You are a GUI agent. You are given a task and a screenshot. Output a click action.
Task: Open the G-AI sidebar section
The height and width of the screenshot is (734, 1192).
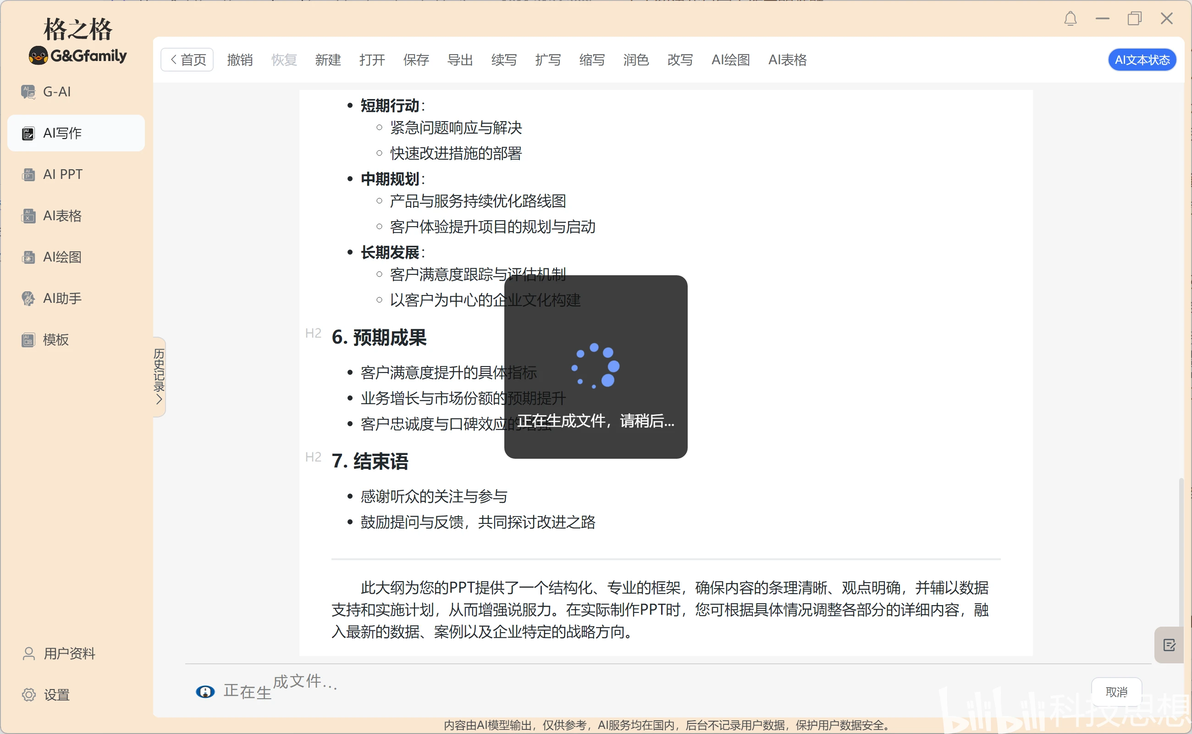[56, 92]
